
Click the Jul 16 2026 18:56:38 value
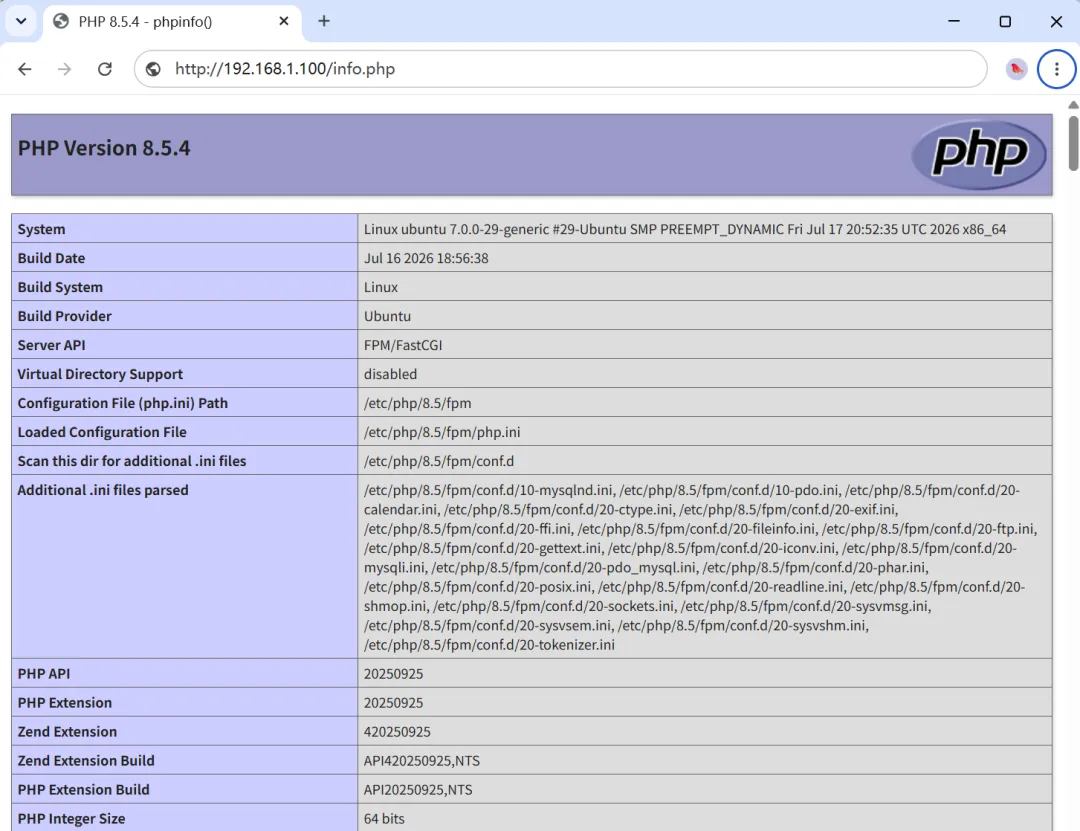(426, 258)
